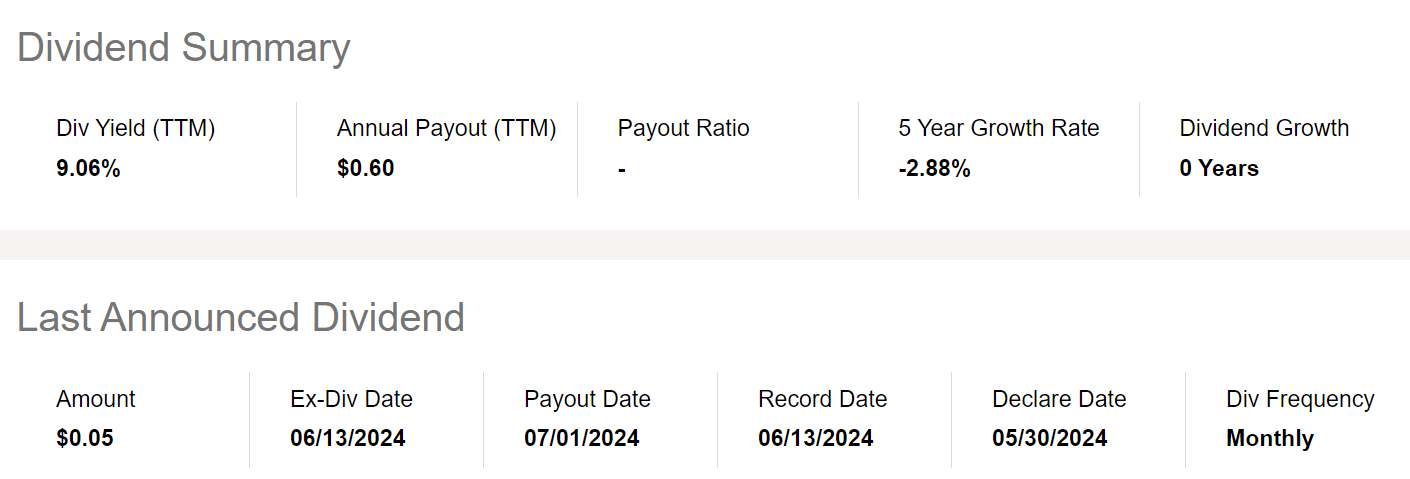Screen dimensions: 1410x479
Task: Click the Payout Ratio label
Action: (683, 128)
